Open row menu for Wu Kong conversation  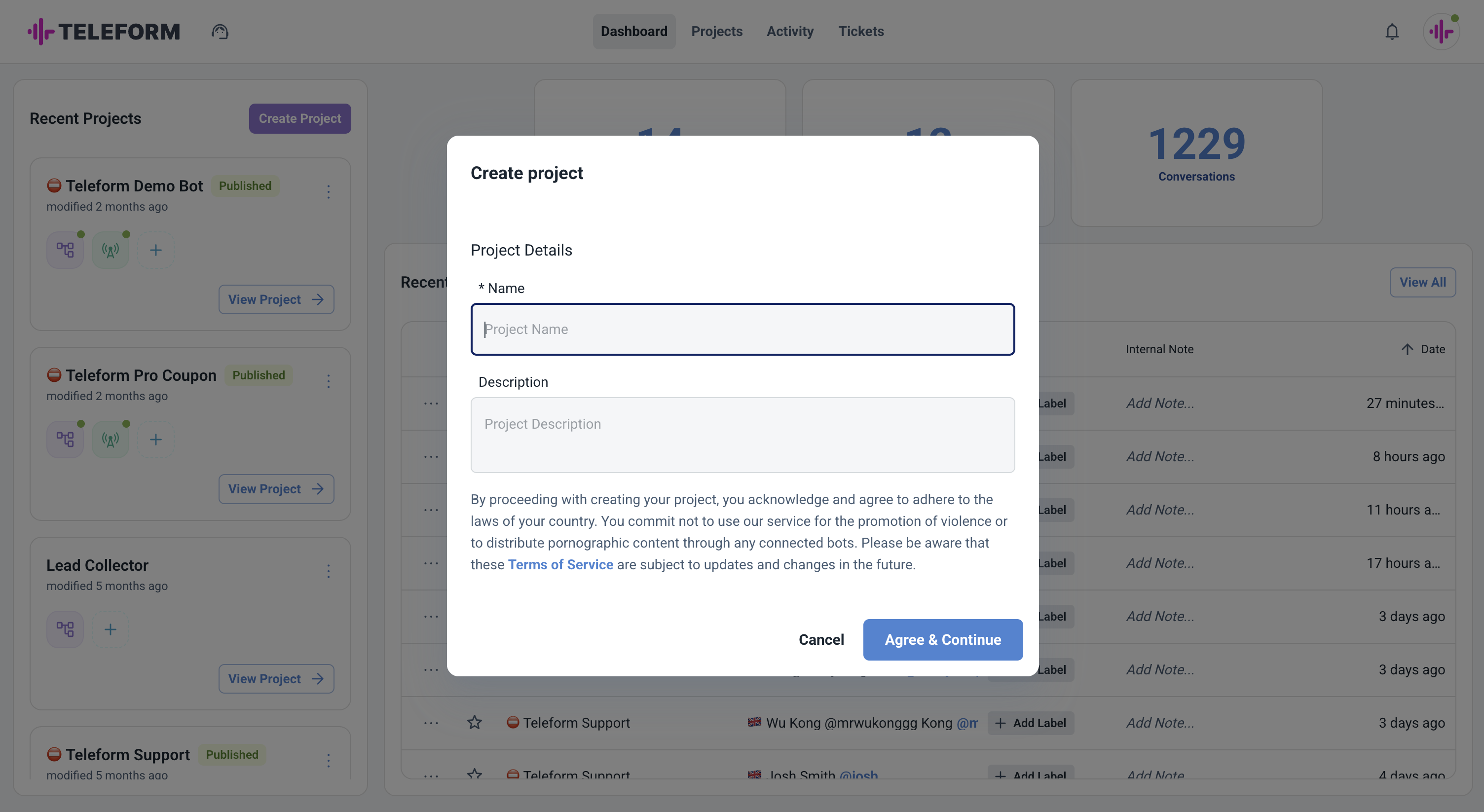point(431,723)
